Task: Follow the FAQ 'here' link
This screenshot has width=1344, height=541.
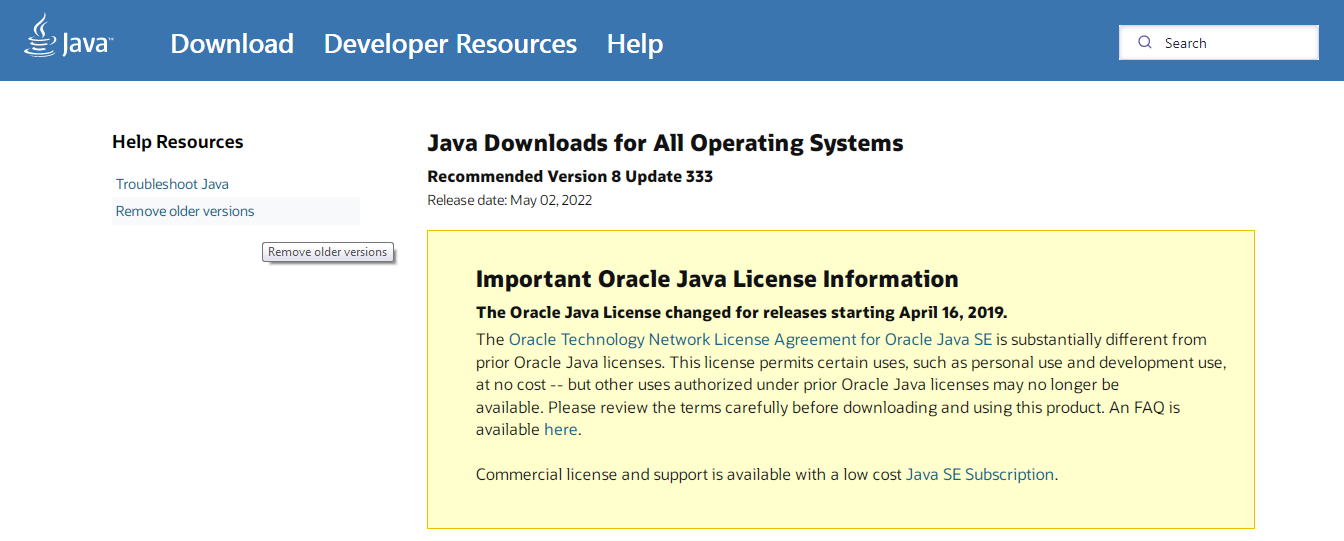Action: click(561, 430)
